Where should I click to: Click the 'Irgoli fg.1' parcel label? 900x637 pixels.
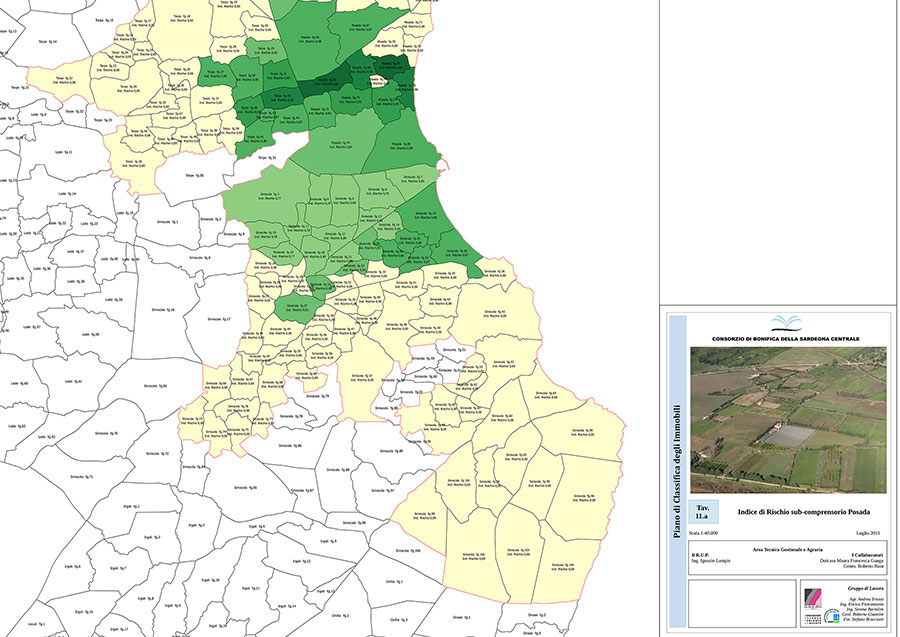pyautogui.click(x=131, y=507)
